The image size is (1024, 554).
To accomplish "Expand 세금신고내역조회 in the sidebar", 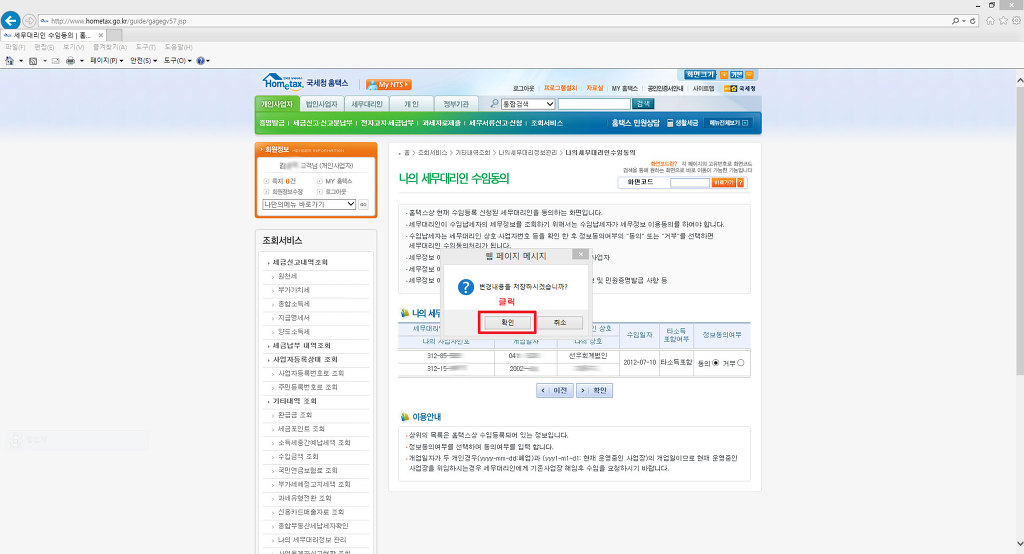I will (300, 262).
